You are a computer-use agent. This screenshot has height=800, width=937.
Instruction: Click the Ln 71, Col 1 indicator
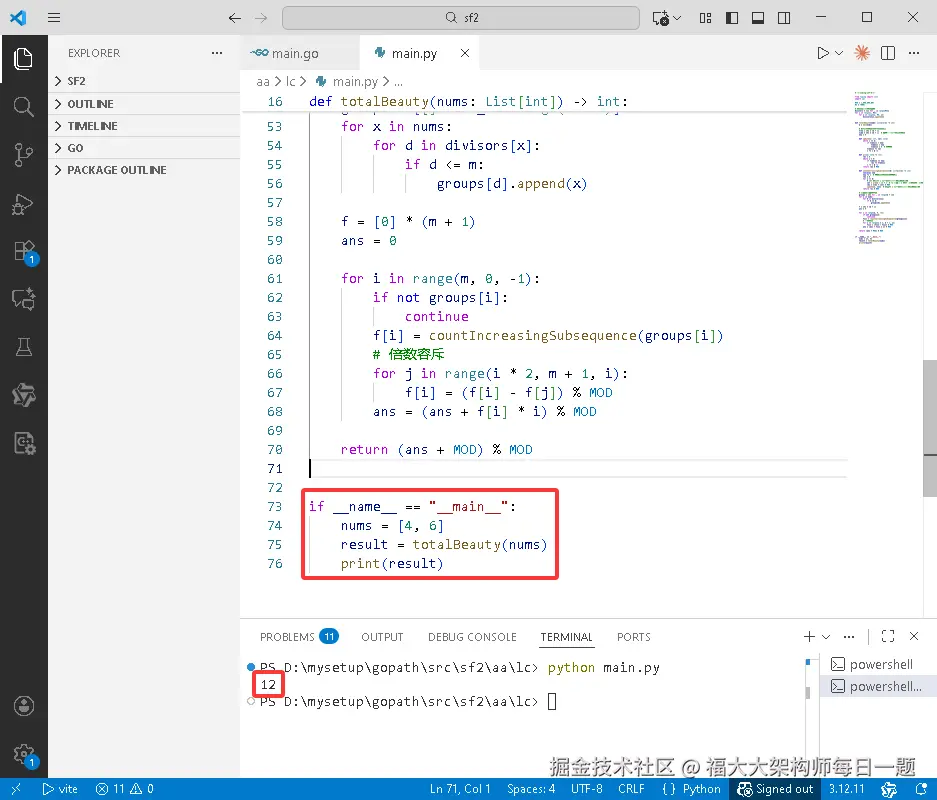click(x=460, y=789)
